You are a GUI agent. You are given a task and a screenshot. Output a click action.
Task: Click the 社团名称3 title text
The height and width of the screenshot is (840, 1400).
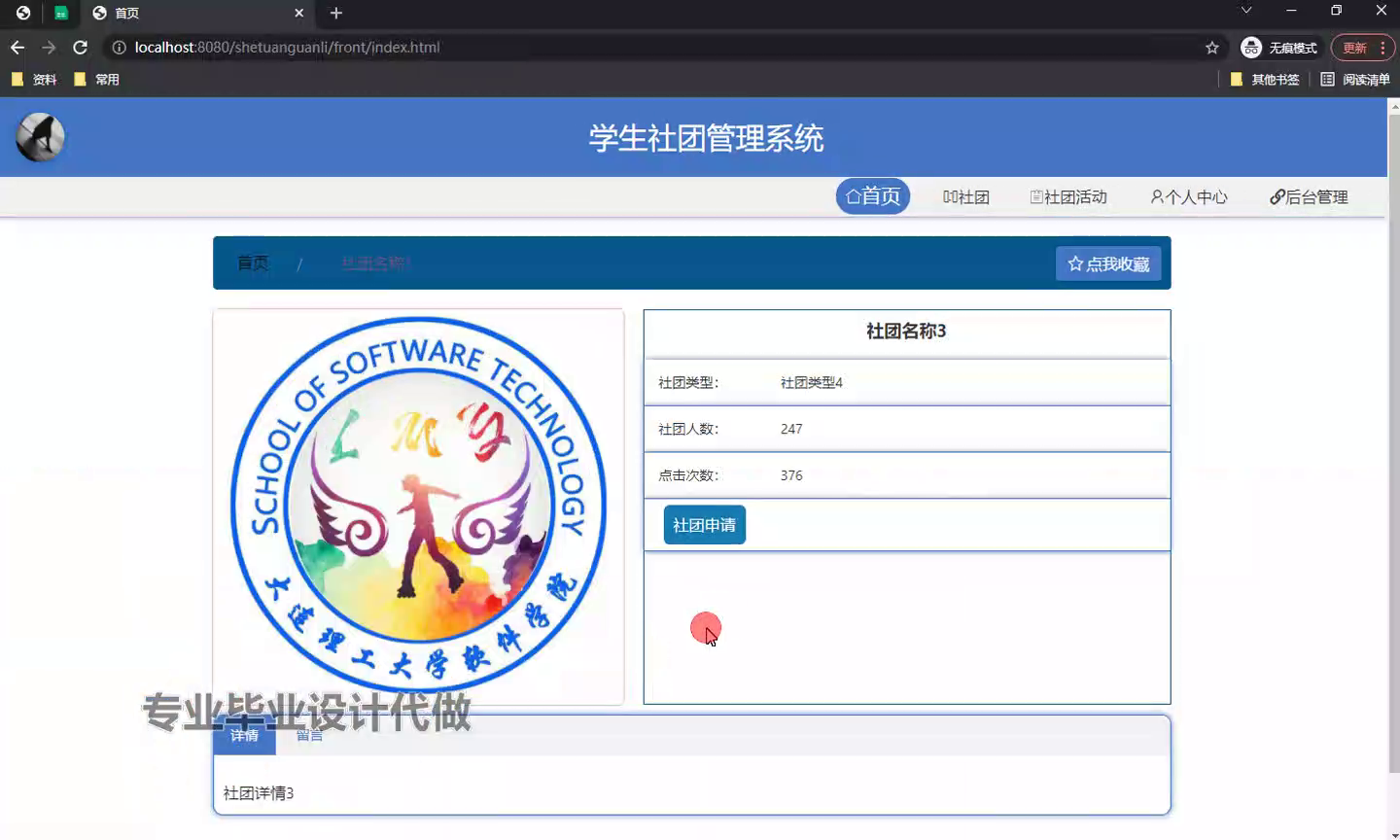click(906, 332)
